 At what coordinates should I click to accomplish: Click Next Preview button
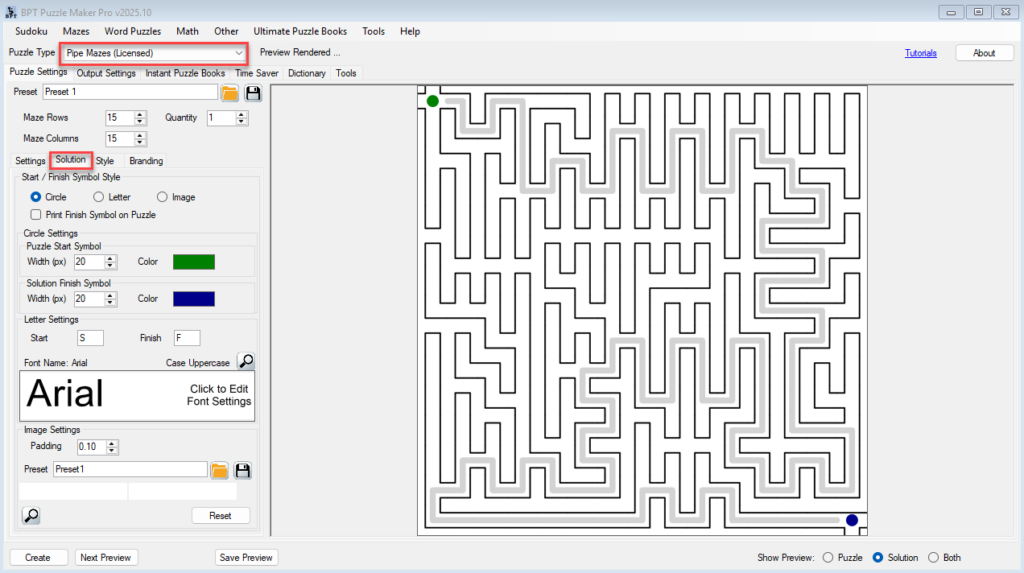tap(106, 557)
